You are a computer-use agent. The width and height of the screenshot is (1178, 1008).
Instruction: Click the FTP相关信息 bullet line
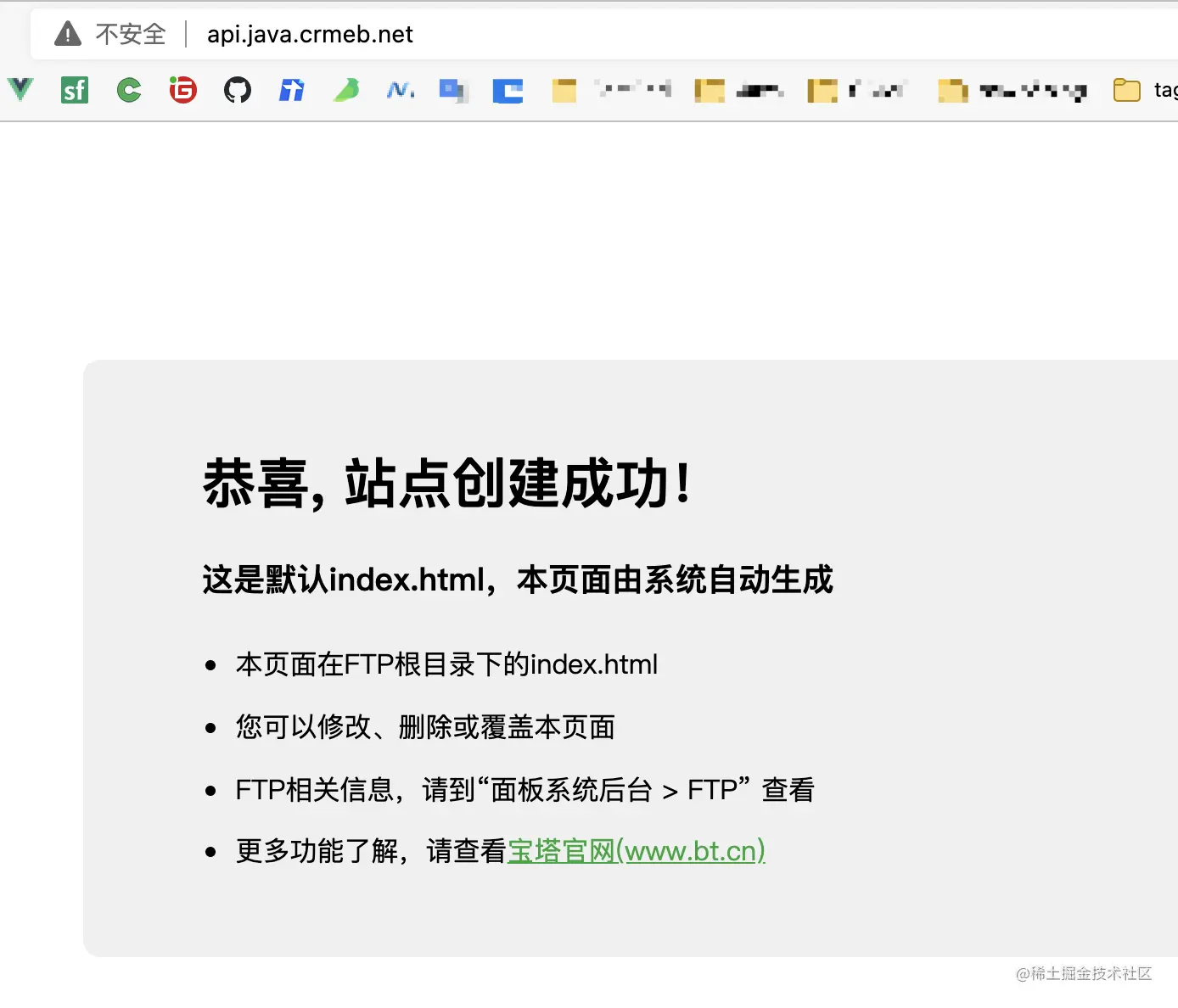click(524, 790)
